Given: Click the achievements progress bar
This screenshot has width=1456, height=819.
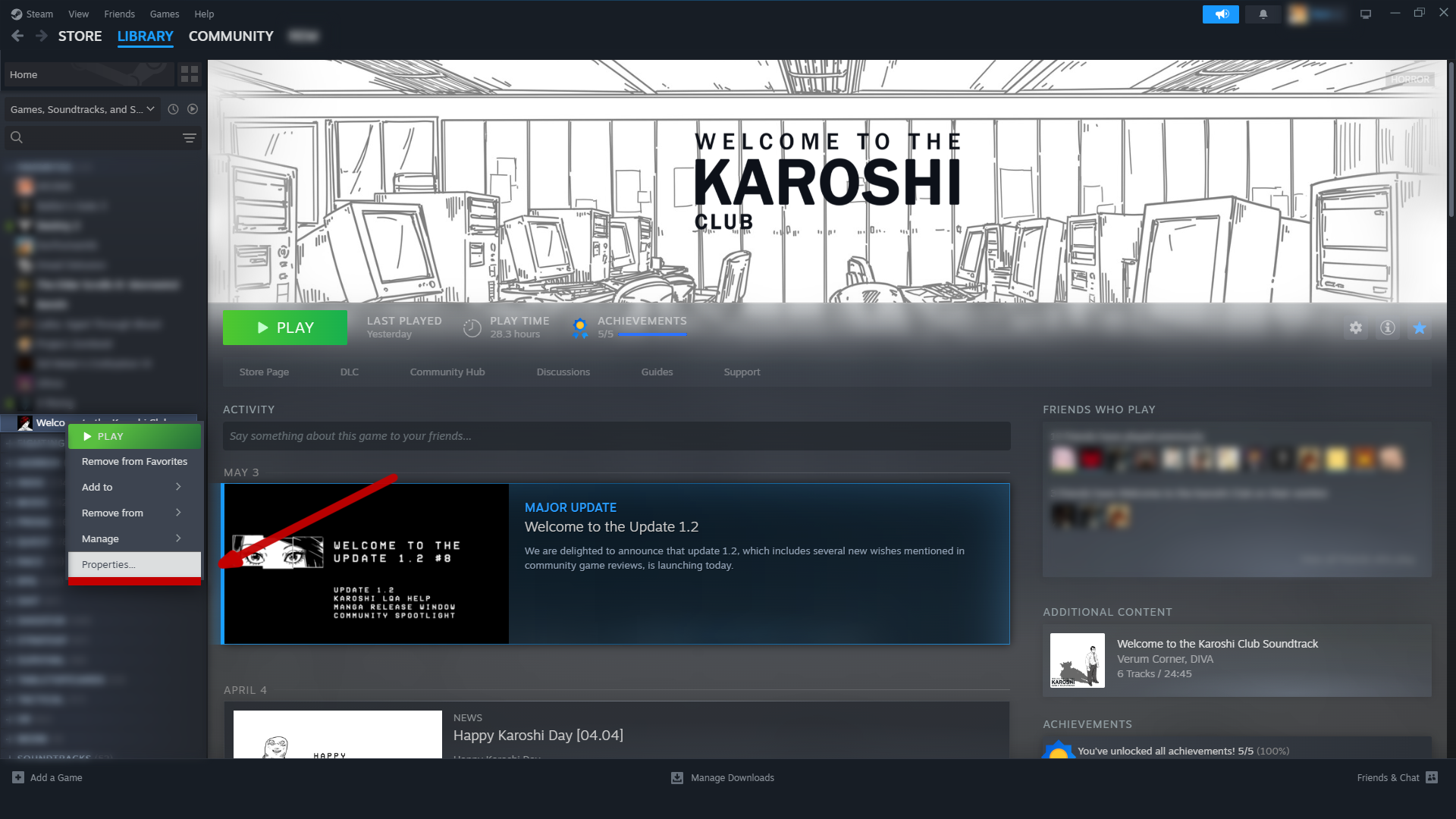Looking at the screenshot, I should pos(651,334).
